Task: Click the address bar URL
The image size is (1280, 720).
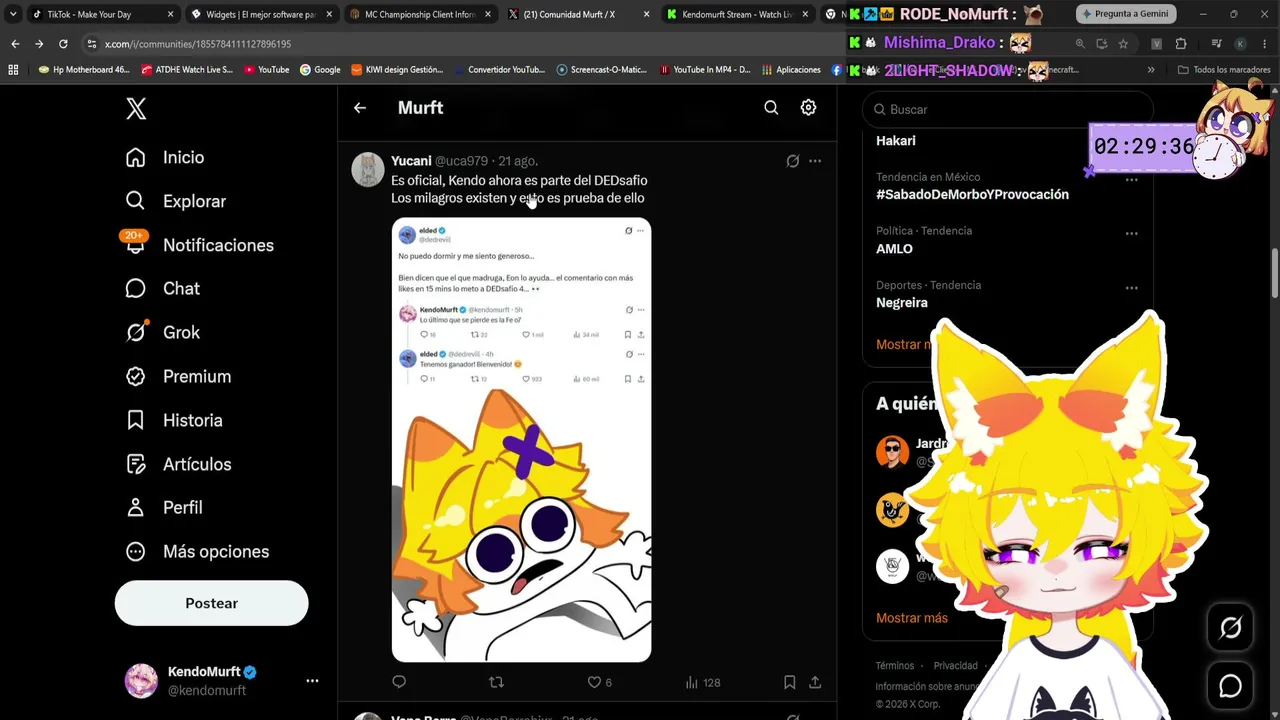Action: click(198, 44)
